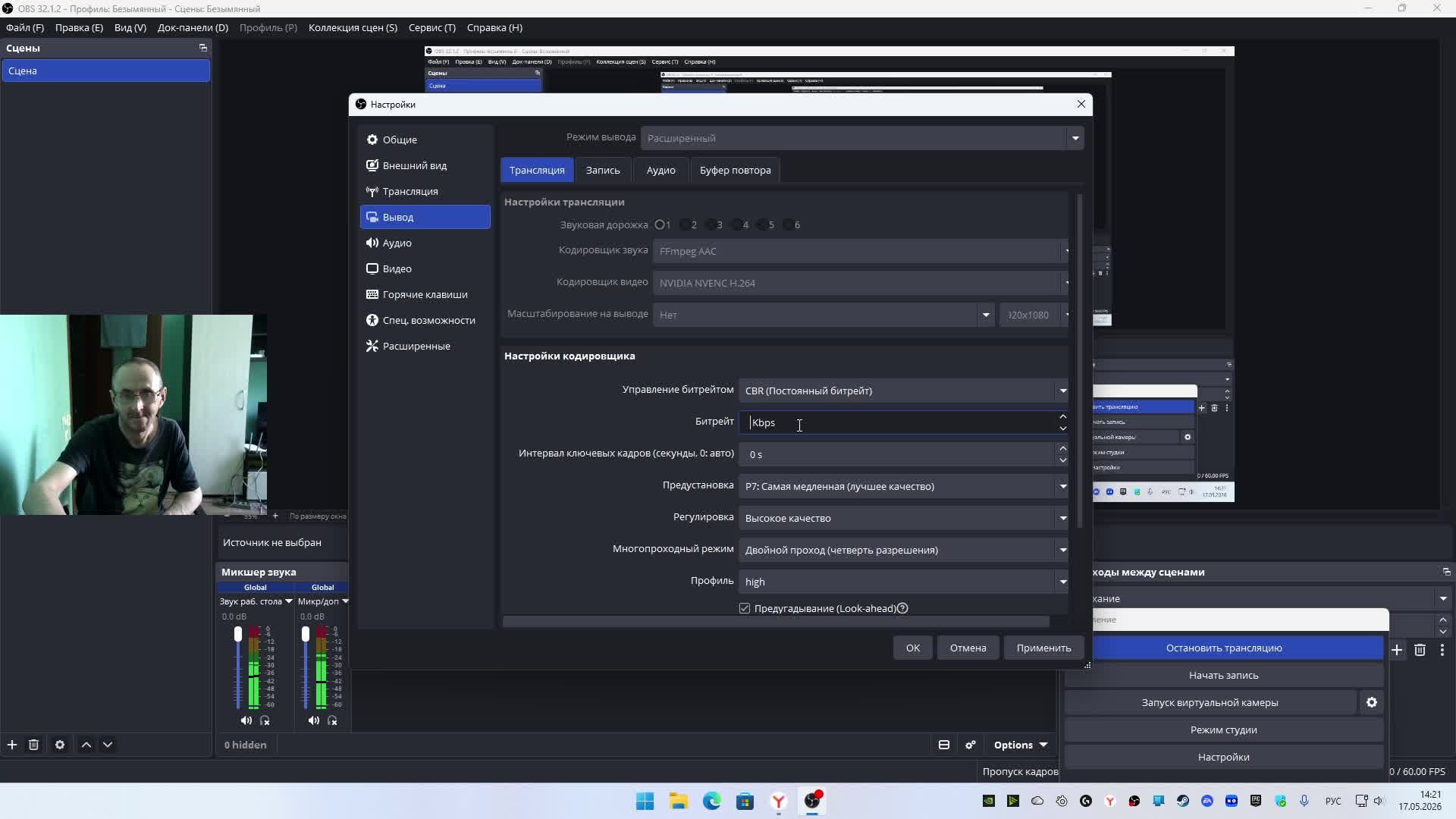The width and height of the screenshot is (1456, 819).
Task: Undock the Сцены panel
Action: click(x=202, y=48)
